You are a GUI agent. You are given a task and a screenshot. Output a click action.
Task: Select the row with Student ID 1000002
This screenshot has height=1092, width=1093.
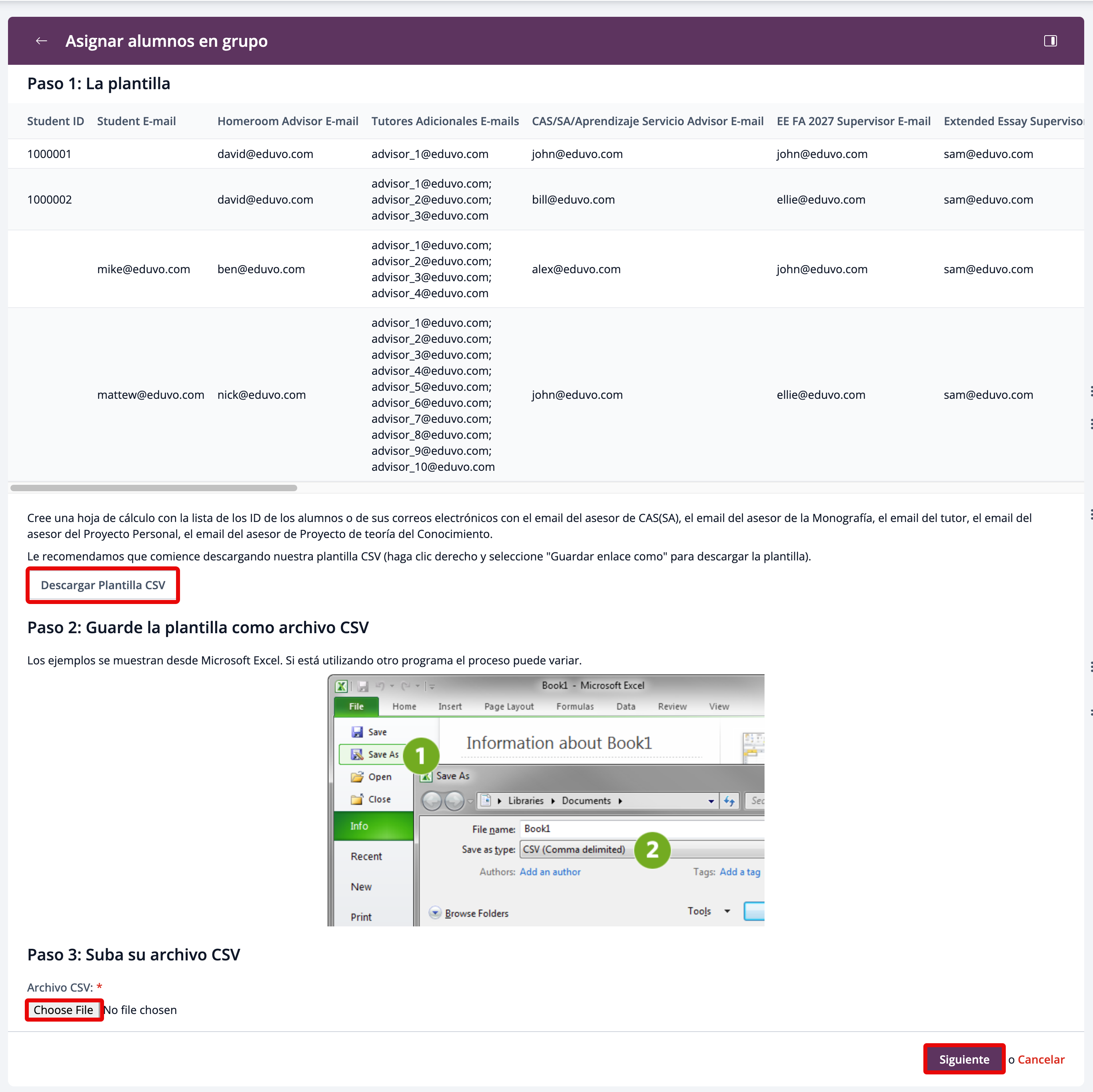pos(50,200)
